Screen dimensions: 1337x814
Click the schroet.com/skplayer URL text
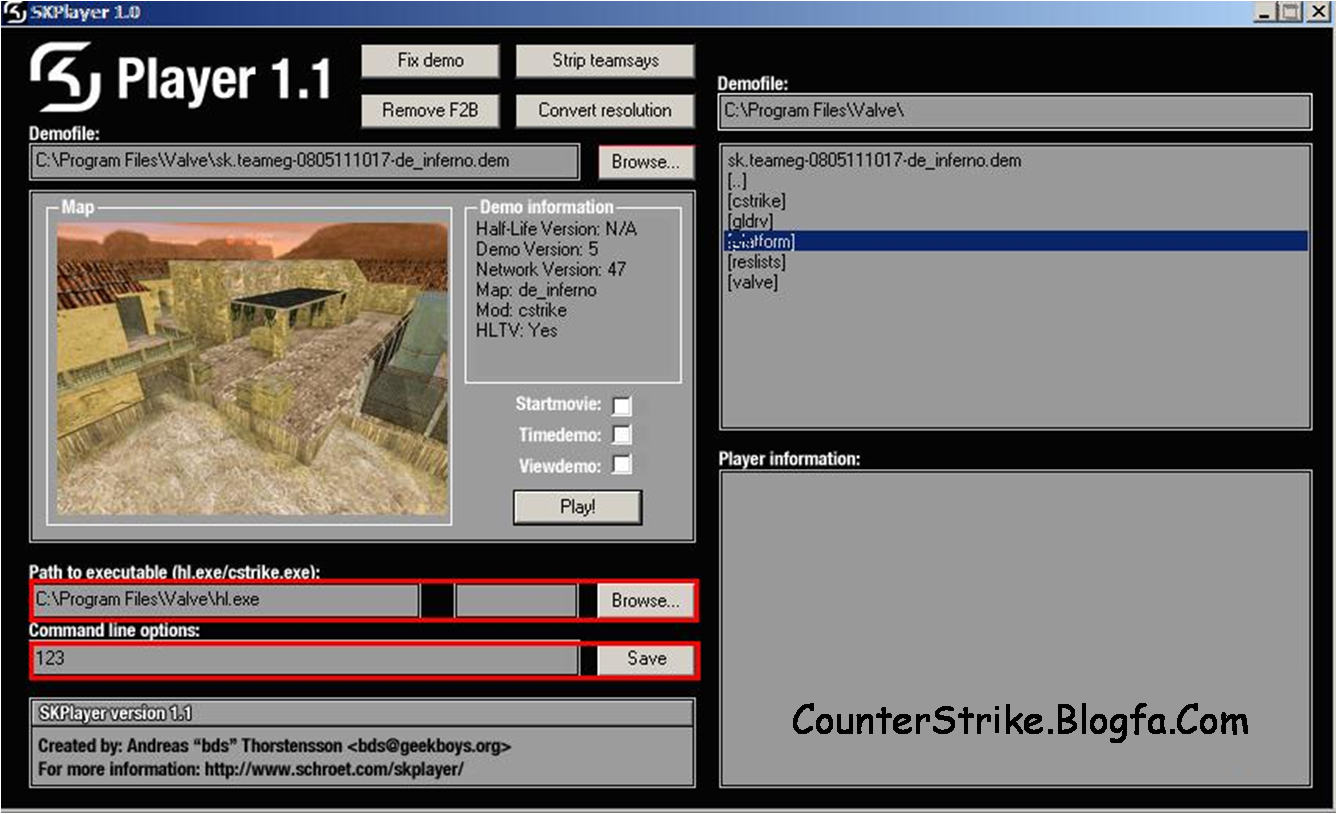click(334, 769)
